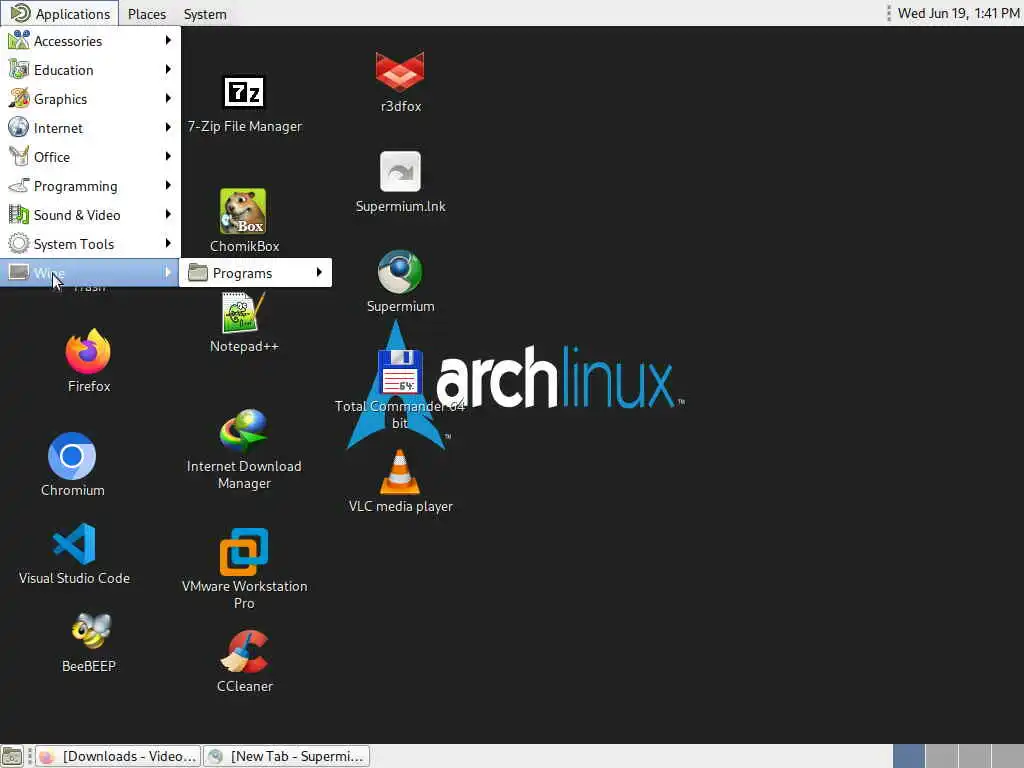Open the Graphics submenu
The image size is (1024, 768).
[x=90, y=99]
